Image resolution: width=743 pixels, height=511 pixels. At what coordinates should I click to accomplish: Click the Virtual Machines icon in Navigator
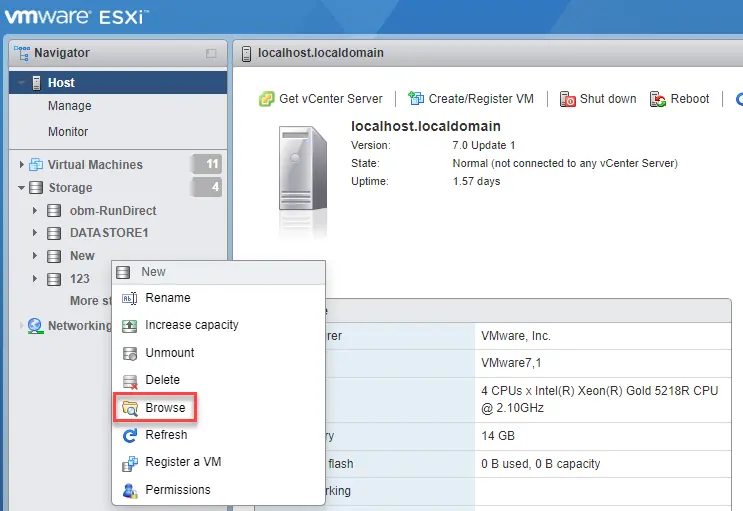tap(37, 165)
